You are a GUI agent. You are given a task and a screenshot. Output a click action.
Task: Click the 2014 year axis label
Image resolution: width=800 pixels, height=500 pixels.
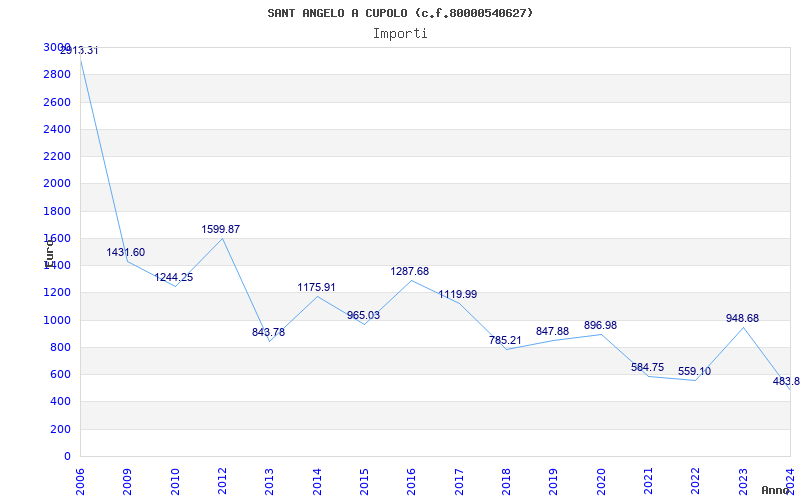[x=317, y=482]
